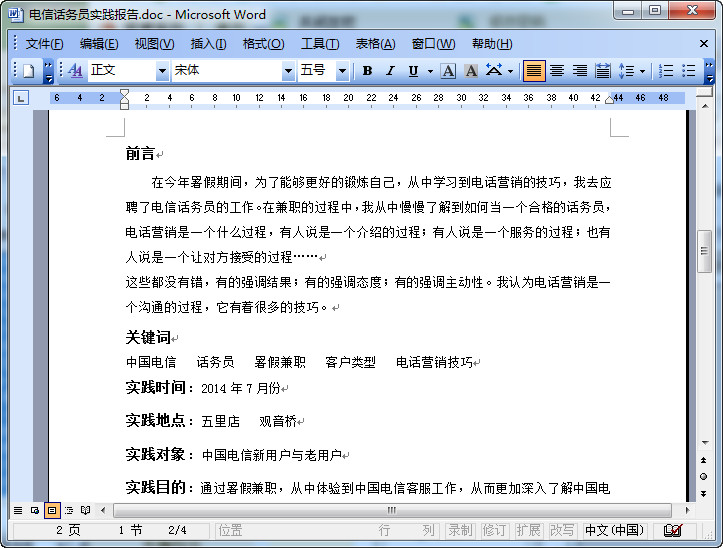Viewport: 723px width, 548px height.
Task: Toggle Underline formatting
Action: 413,71
